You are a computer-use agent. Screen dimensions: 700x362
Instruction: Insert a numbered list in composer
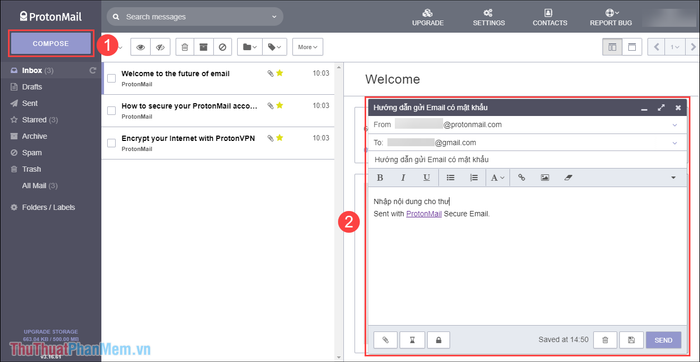point(474,178)
